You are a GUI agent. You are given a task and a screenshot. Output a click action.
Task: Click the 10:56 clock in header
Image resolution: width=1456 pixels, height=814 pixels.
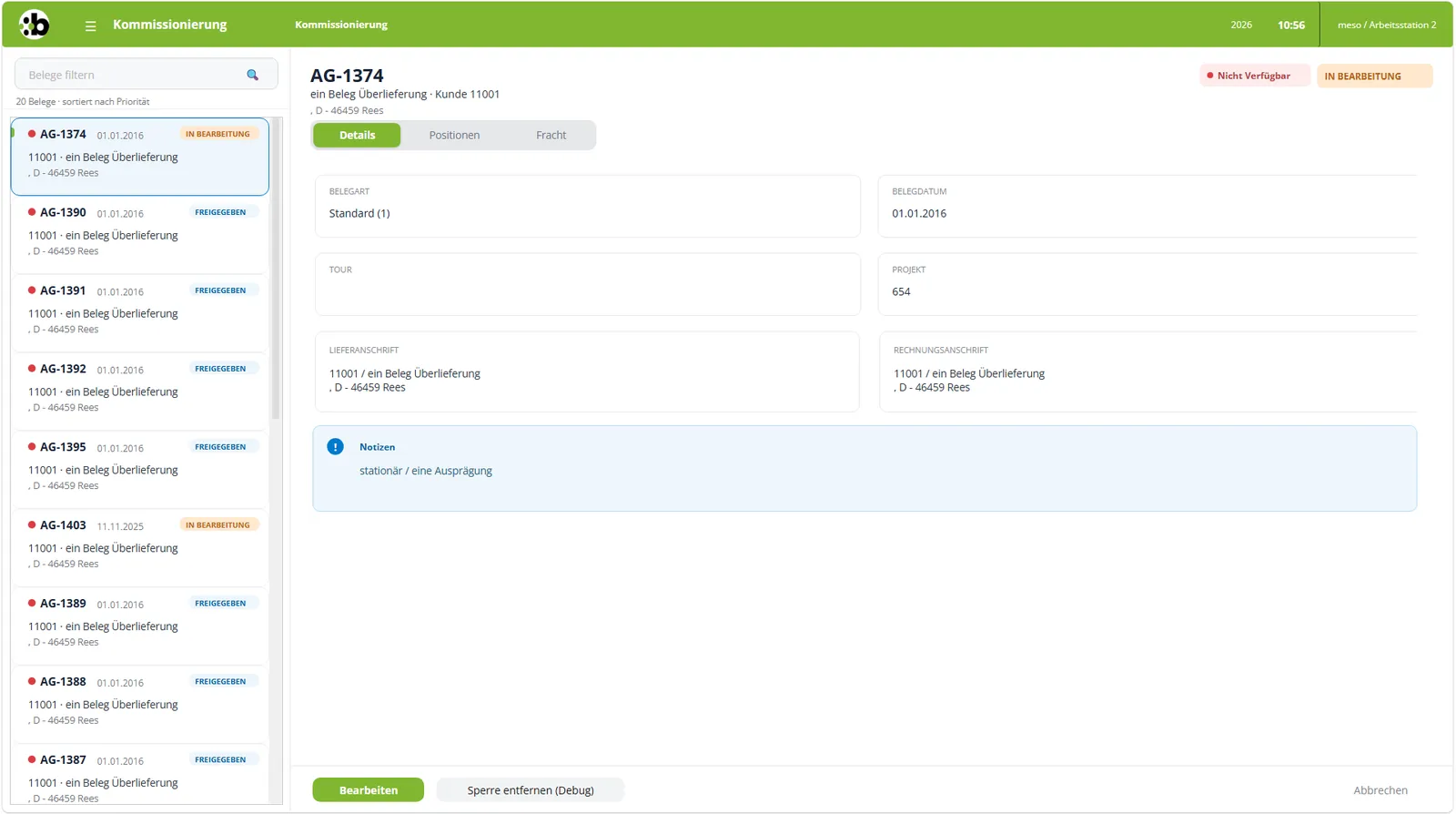(1290, 25)
